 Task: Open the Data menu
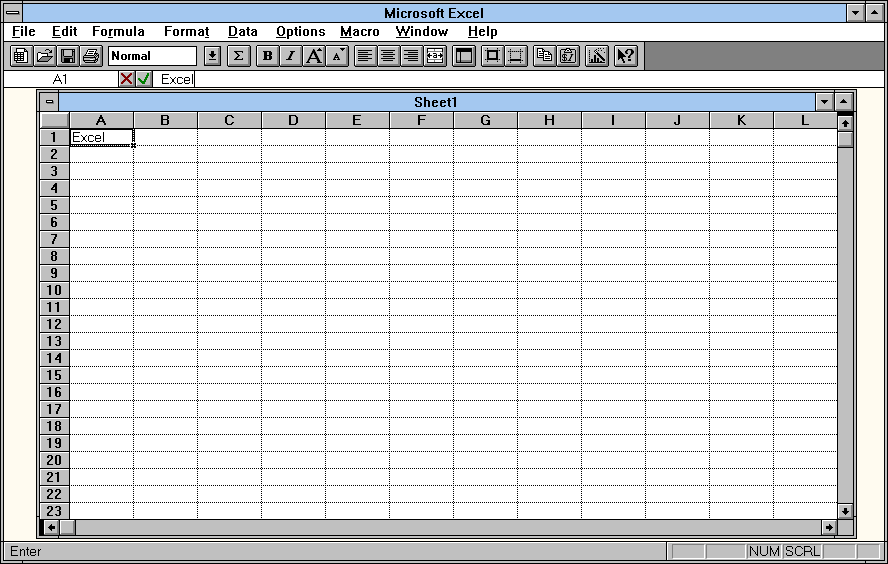[x=243, y=32]
